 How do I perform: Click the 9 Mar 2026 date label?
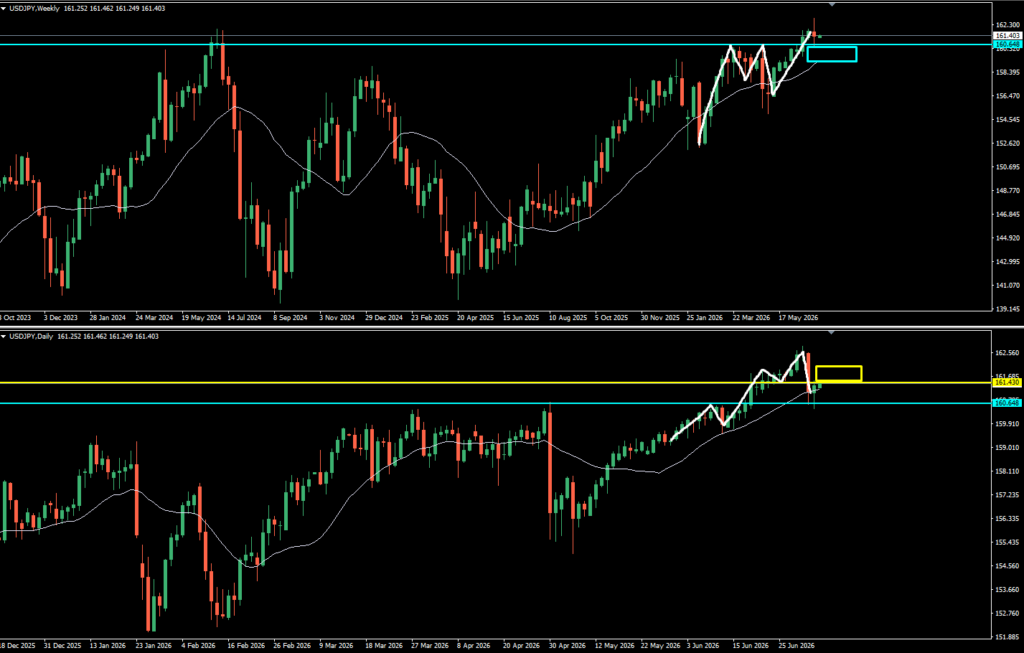click(x=336, y=646)
